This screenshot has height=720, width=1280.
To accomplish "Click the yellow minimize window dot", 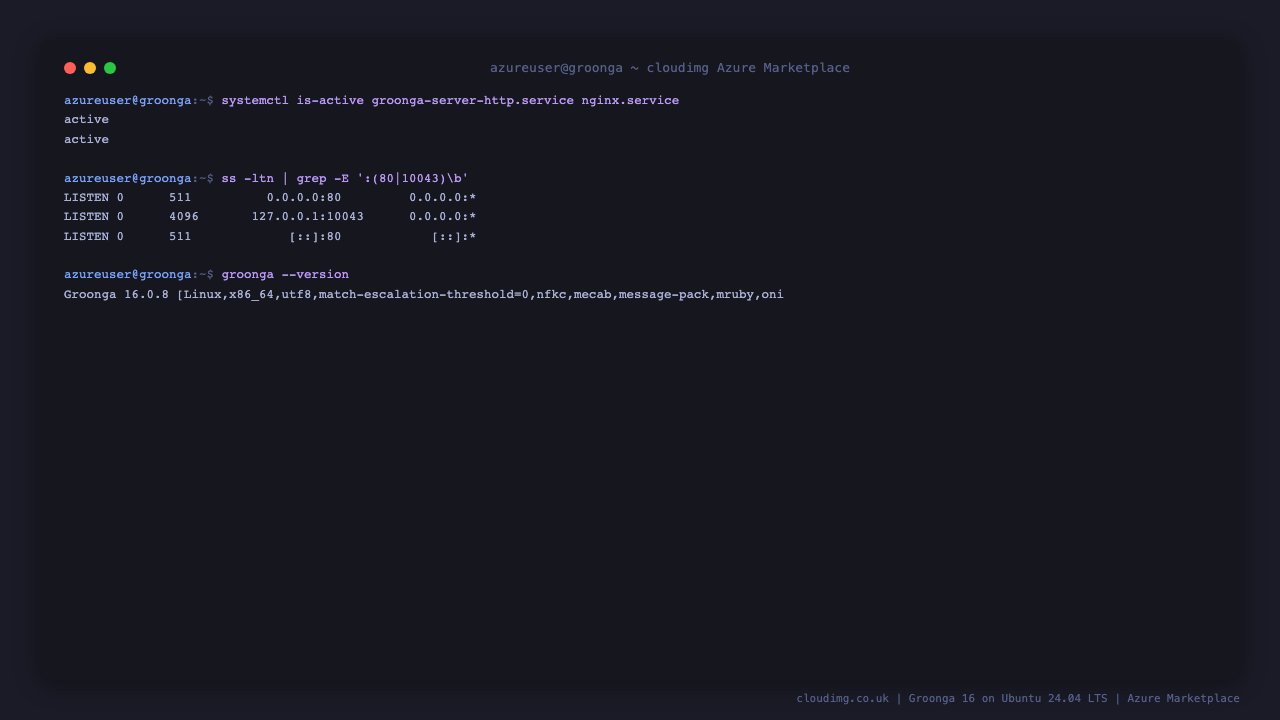I will [x=90, y=68].
